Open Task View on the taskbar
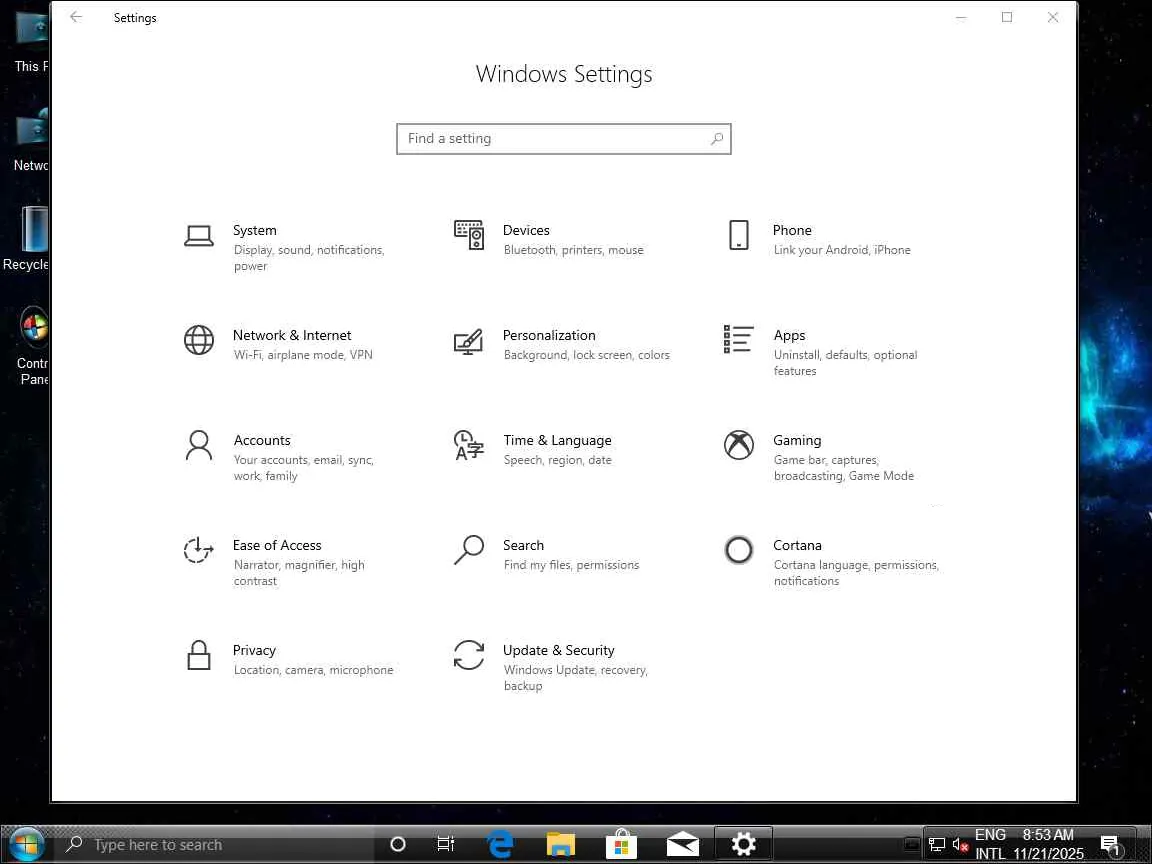The image size is (1152, 864). [x=446, y=845]
